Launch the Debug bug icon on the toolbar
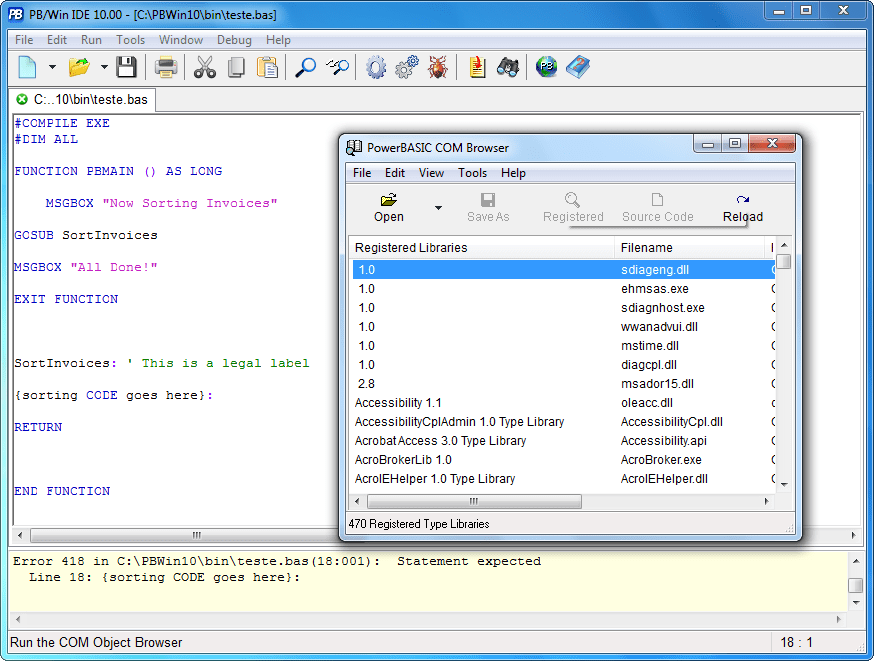The height and width of the screenshot is (661, 874). pyautogui.click(x=437, y=66)
